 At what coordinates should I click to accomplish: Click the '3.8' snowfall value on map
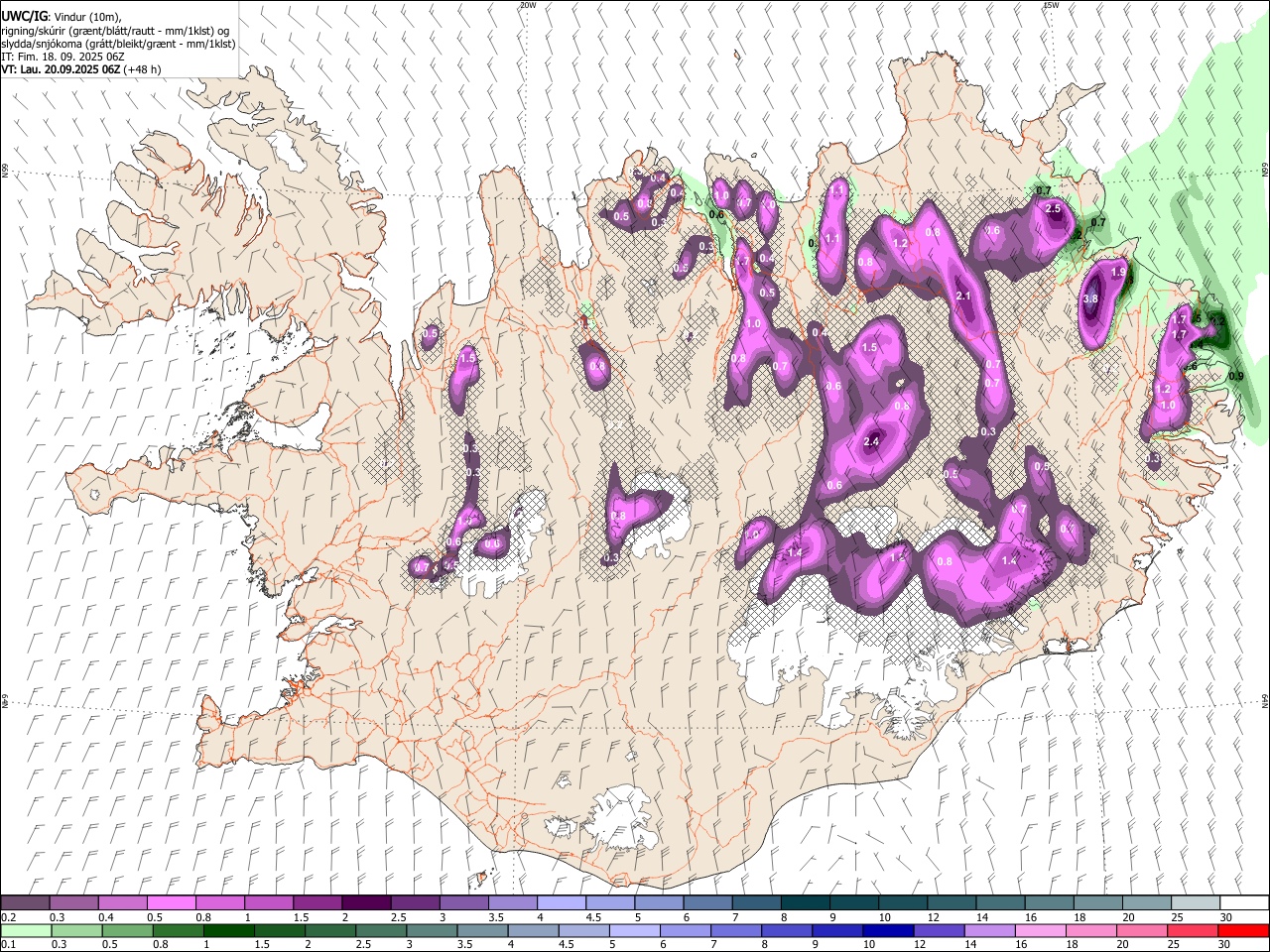click(x=1091, y=298)
